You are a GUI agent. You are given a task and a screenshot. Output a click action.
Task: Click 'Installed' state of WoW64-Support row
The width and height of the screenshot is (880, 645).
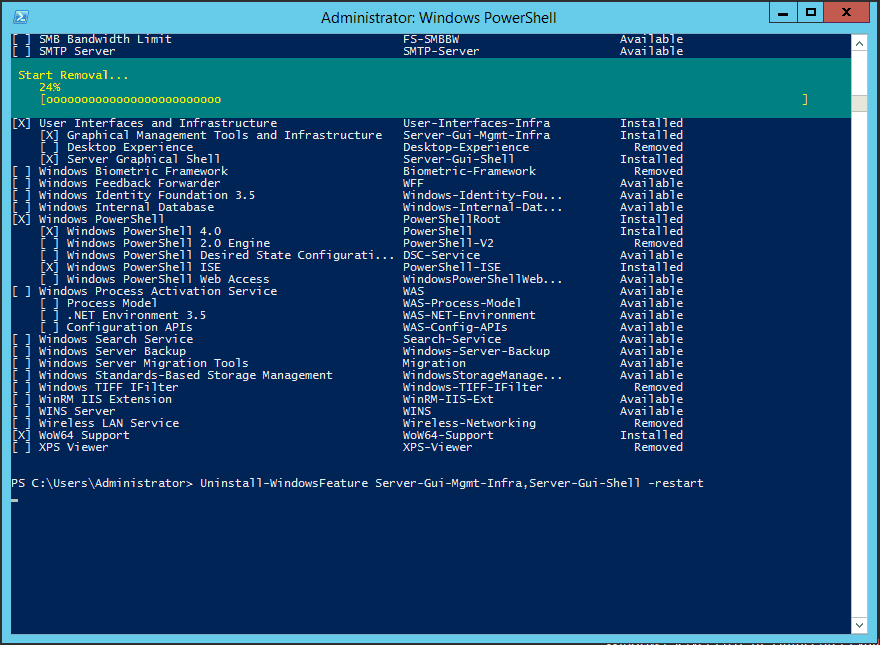[652, 435]
